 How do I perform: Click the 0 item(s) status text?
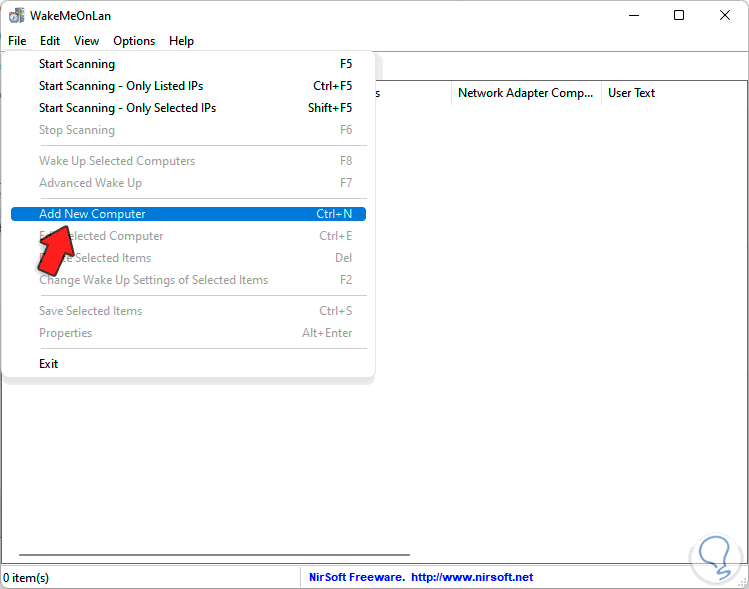tap(26, 578)
